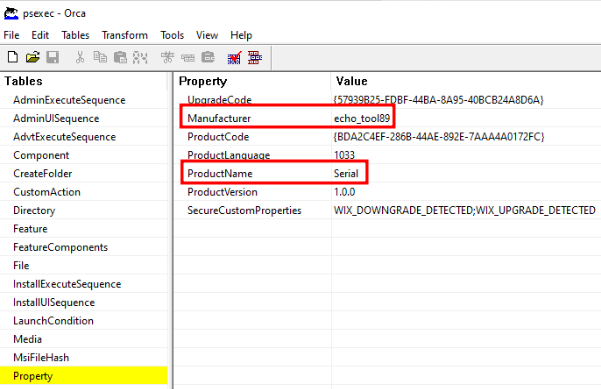The height and width of the screenshot is (389, 601).
Task: Click the Orca whale title bar icon
Action: pos(11,13)
